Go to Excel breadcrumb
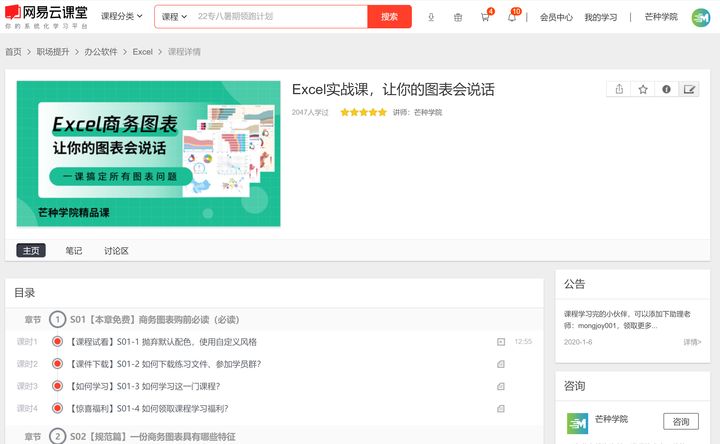This screenshot has height=444, width=720. click(x=142, y=52)
